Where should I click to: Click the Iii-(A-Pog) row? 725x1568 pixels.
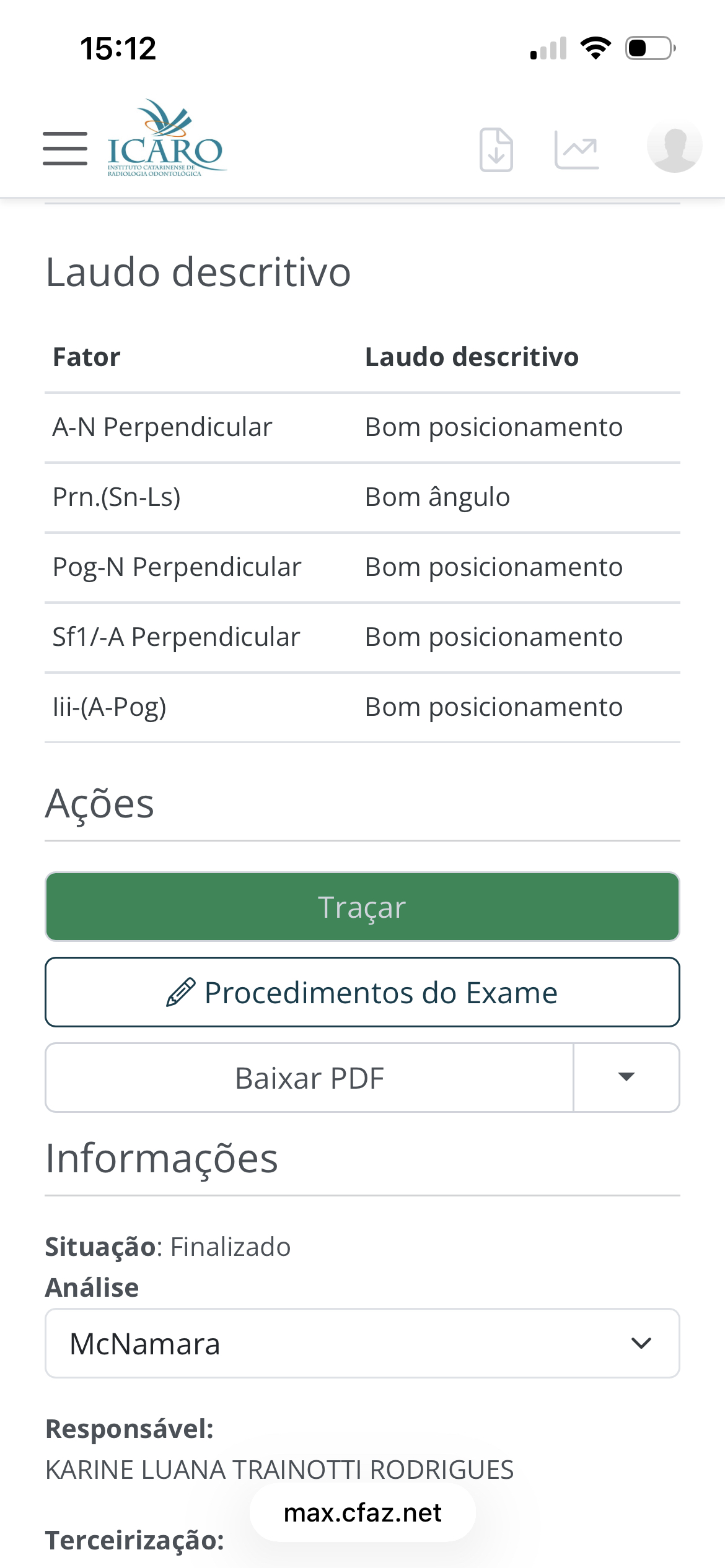coord(362,707)
